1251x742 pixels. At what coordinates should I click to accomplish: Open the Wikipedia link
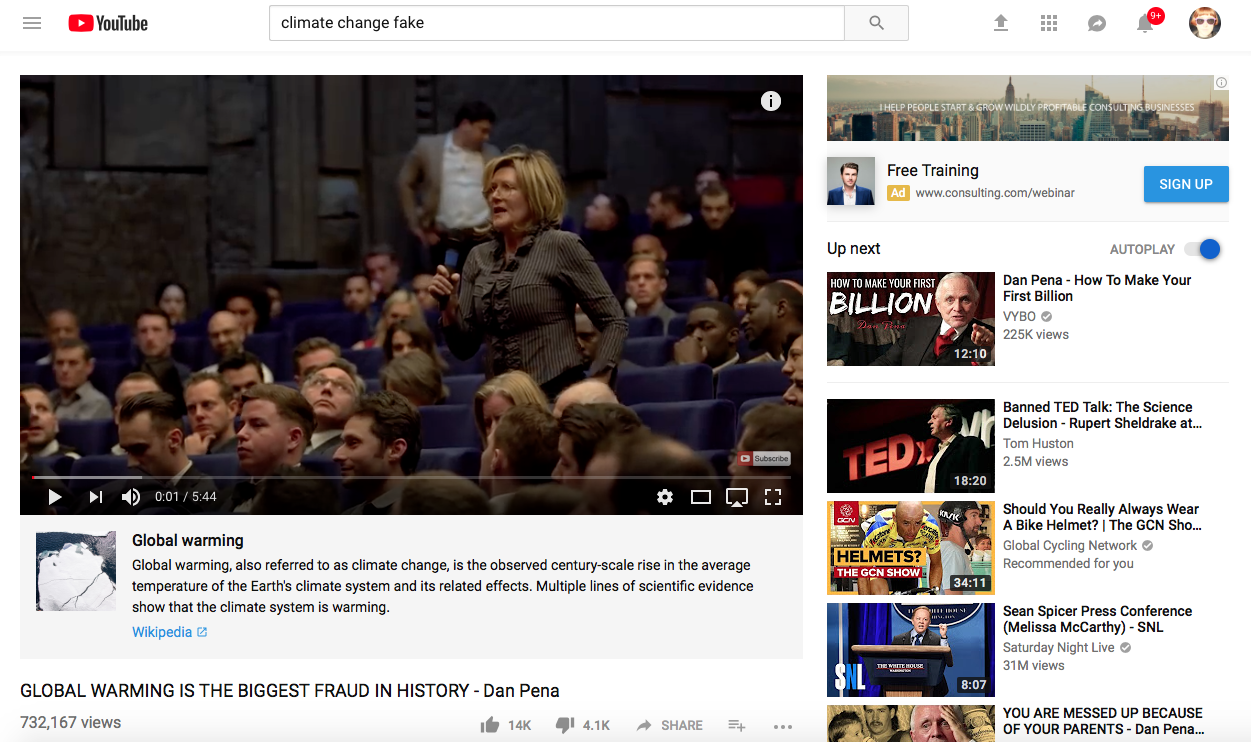pyautogui.click(x=169, y=632)
